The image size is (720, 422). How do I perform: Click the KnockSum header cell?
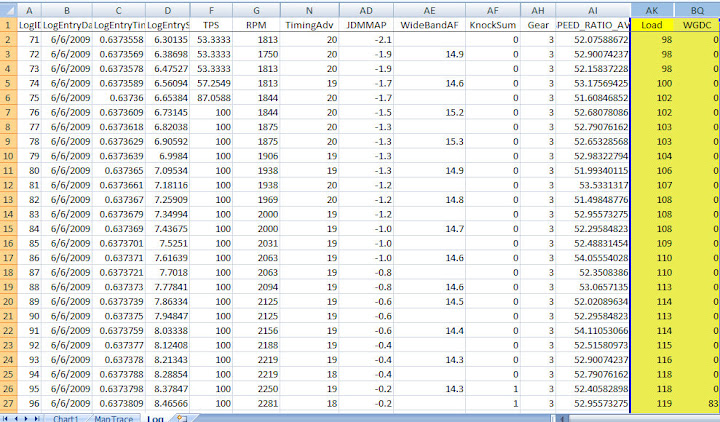(493, 25)
